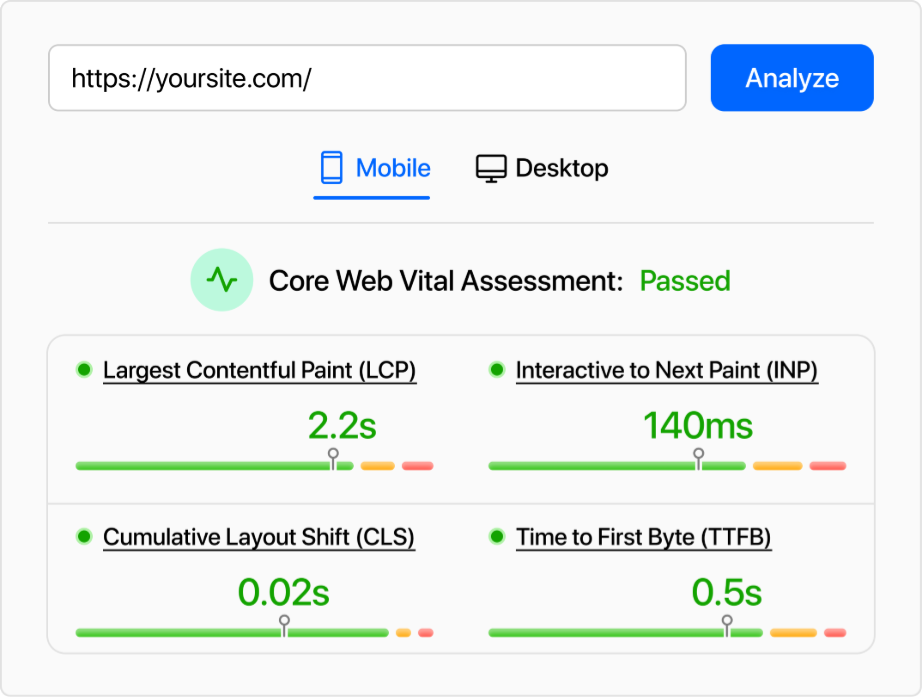924x697 pixels.
Task: Click the green dot beside Interactive to Next Paint
Action: click(x=497, y=370)
